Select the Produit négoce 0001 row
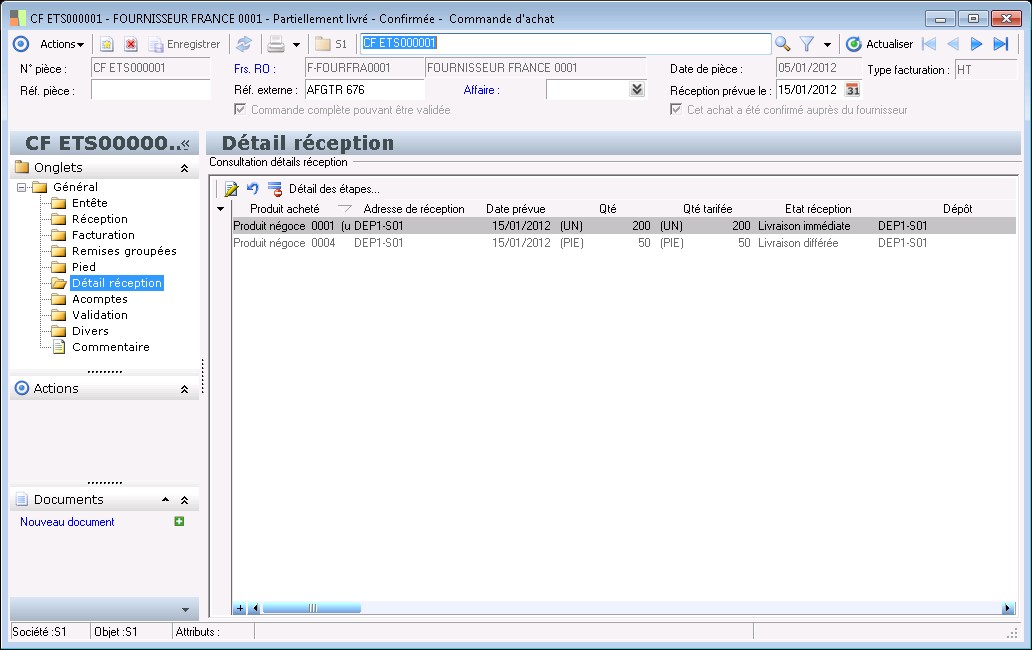The image size is (1032, 650). (624, 226)
